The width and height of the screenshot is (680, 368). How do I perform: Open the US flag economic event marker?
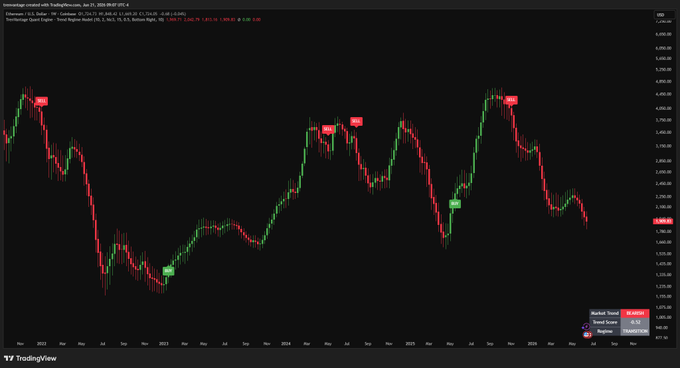pos(587,334)
